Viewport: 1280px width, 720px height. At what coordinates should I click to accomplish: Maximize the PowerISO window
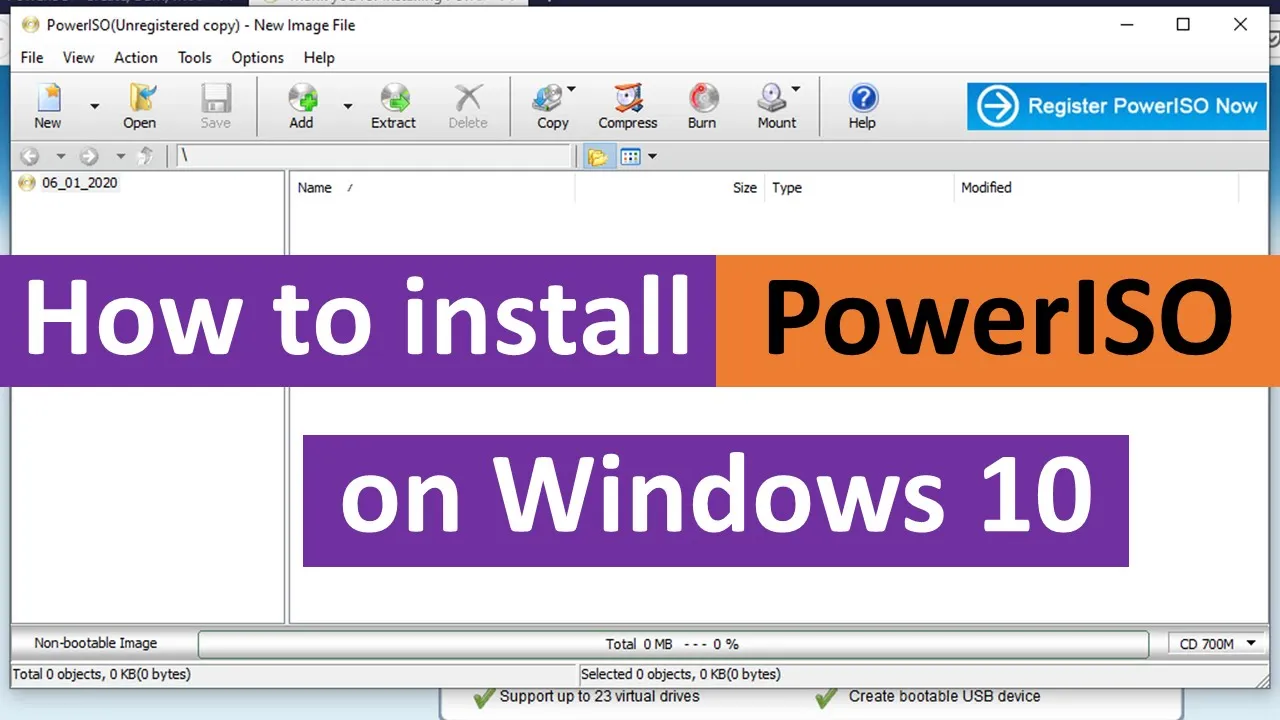point(1183,25)
